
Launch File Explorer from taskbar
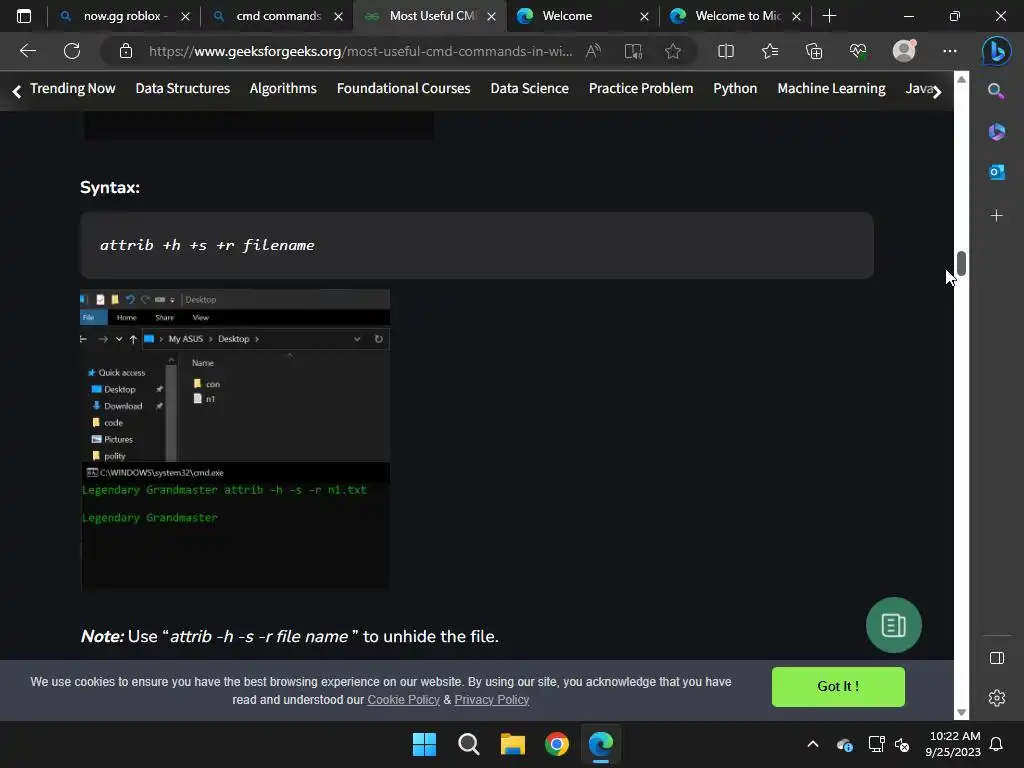pyautogui.click(x=513, y=744)
